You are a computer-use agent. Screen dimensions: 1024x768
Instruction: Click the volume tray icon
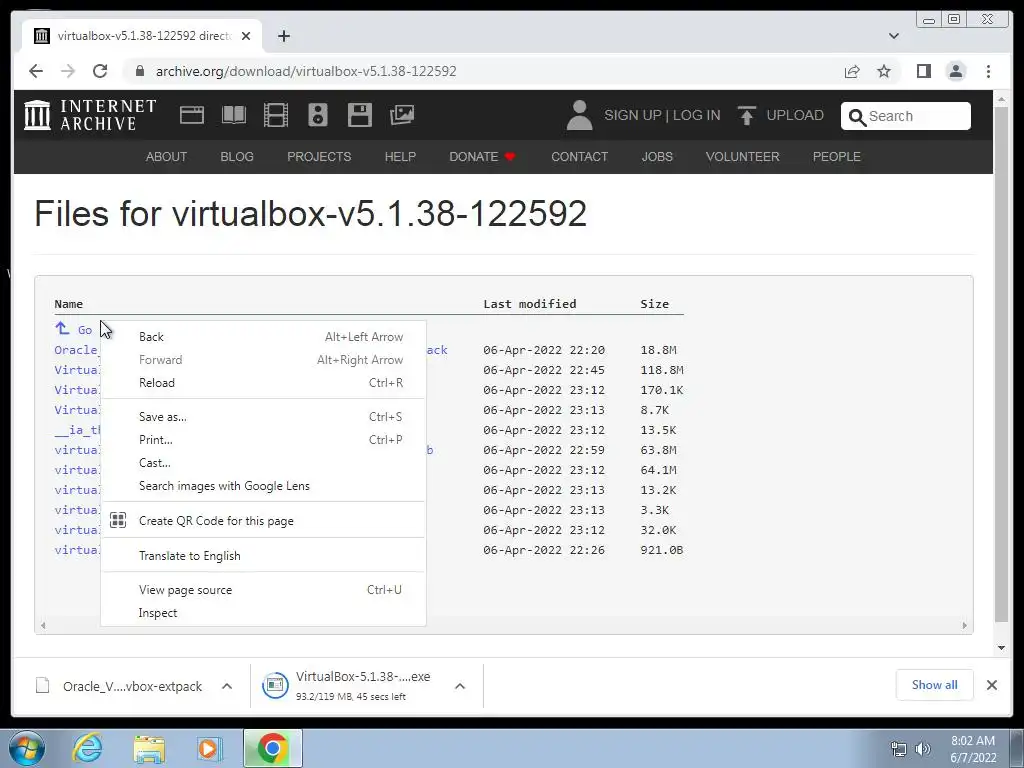tap(922, 749)
